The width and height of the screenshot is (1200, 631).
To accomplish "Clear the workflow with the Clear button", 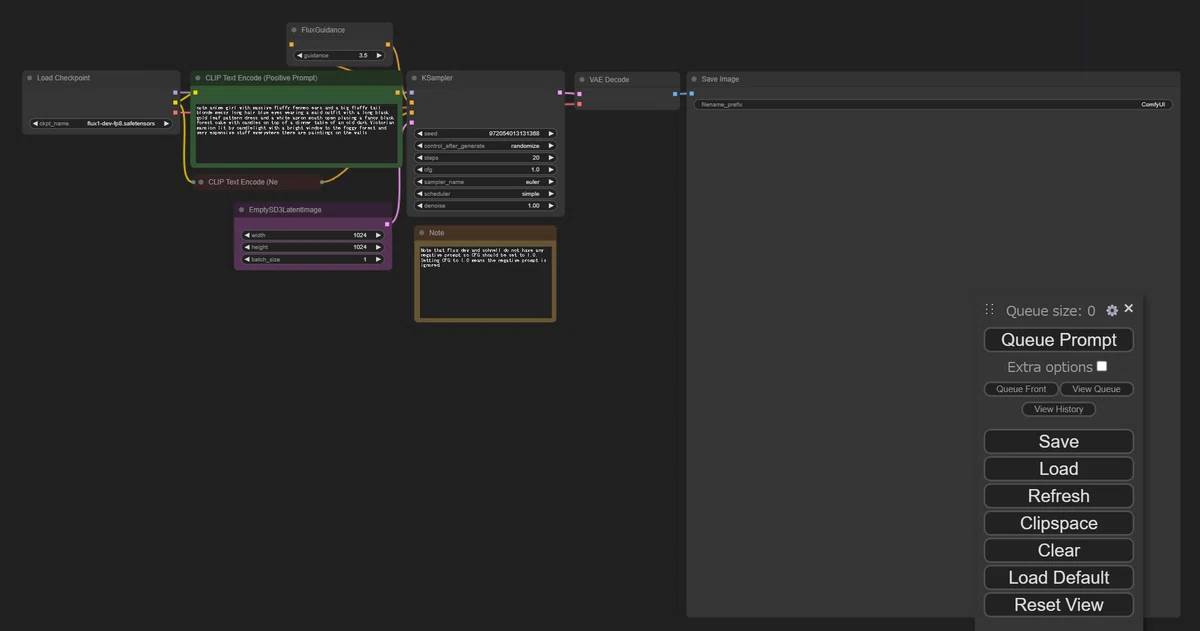I will tap(1059, 550).
